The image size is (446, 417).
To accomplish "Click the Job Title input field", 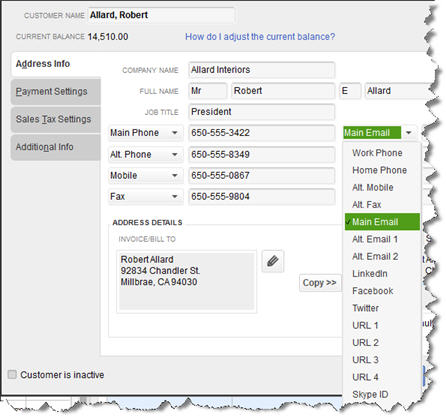I will click(x=261, y=112).
